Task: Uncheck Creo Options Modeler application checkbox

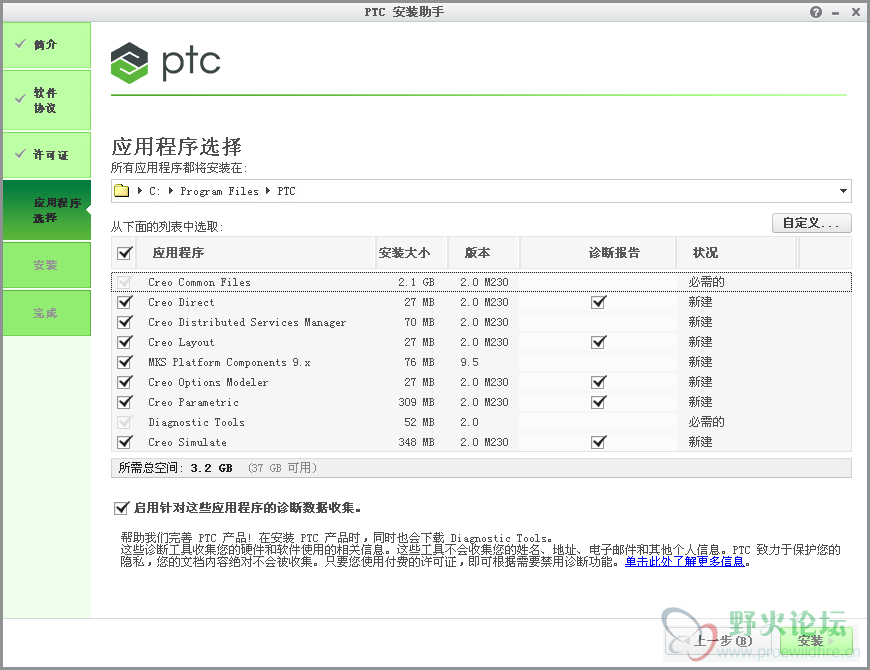Action: [x=125, y=382]
